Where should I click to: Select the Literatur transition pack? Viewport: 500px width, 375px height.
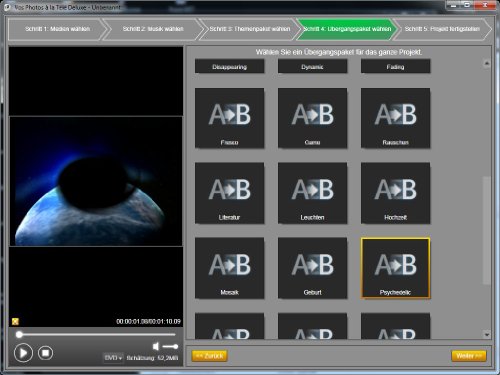(x=229, y=193)
